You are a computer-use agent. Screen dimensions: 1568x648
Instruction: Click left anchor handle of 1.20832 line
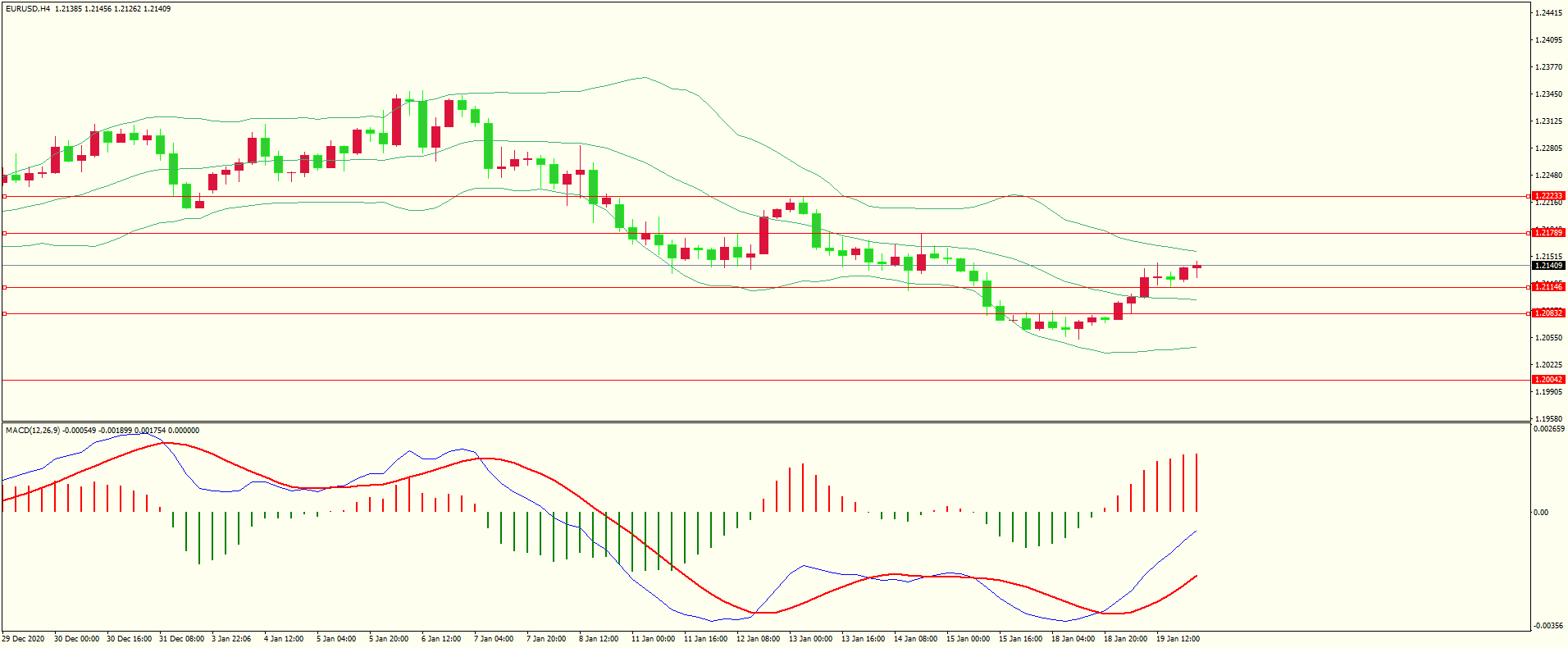[4, 313]
